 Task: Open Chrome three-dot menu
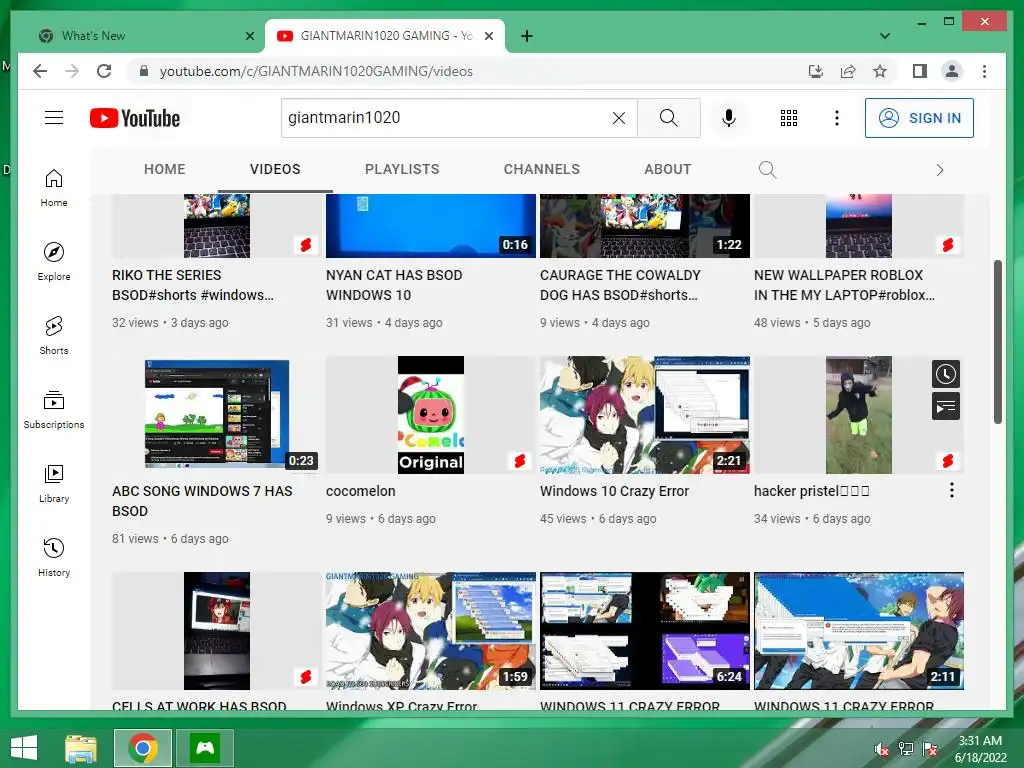[984, 71]
